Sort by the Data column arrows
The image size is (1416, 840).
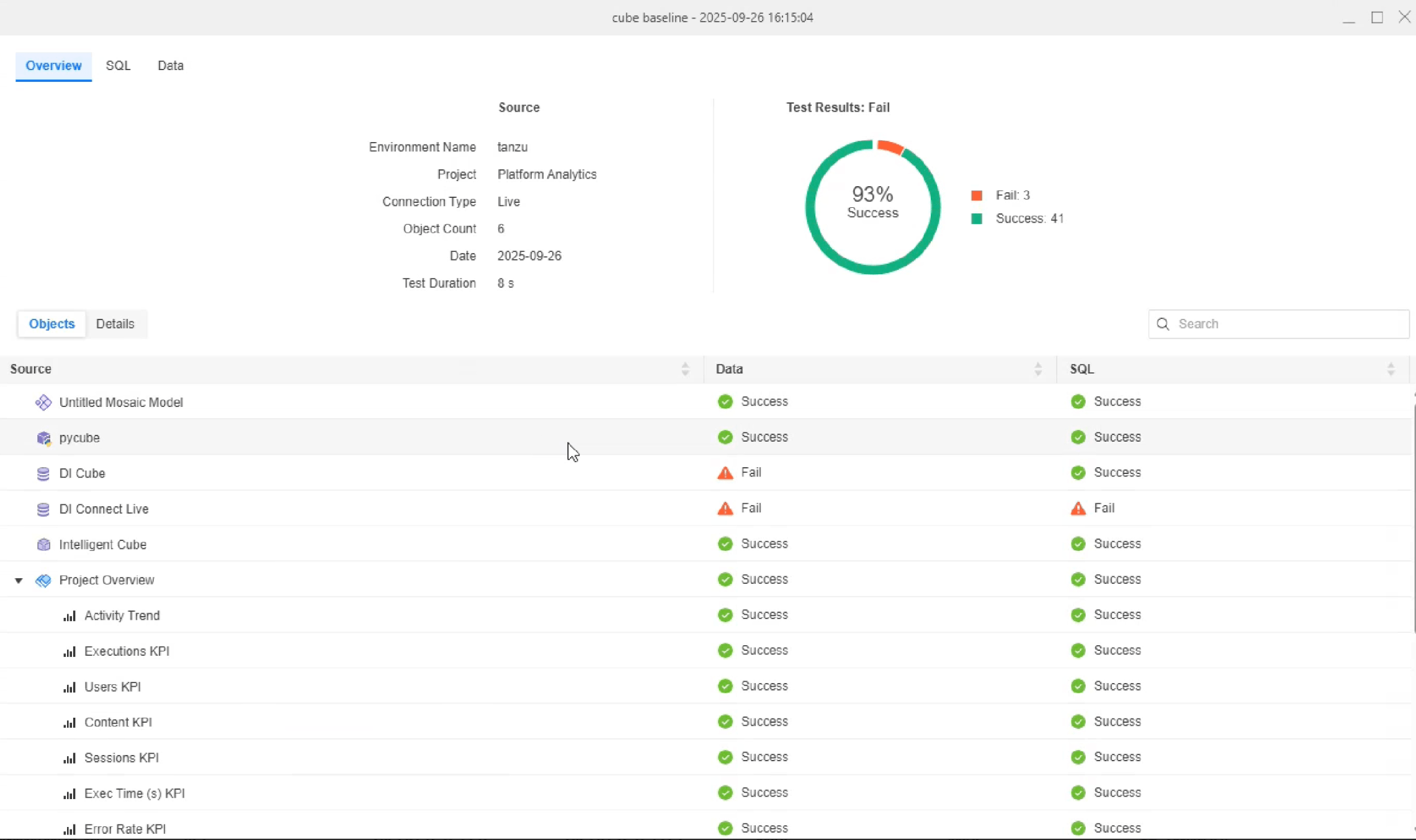pyautogui.click(x=1037, y=369)
